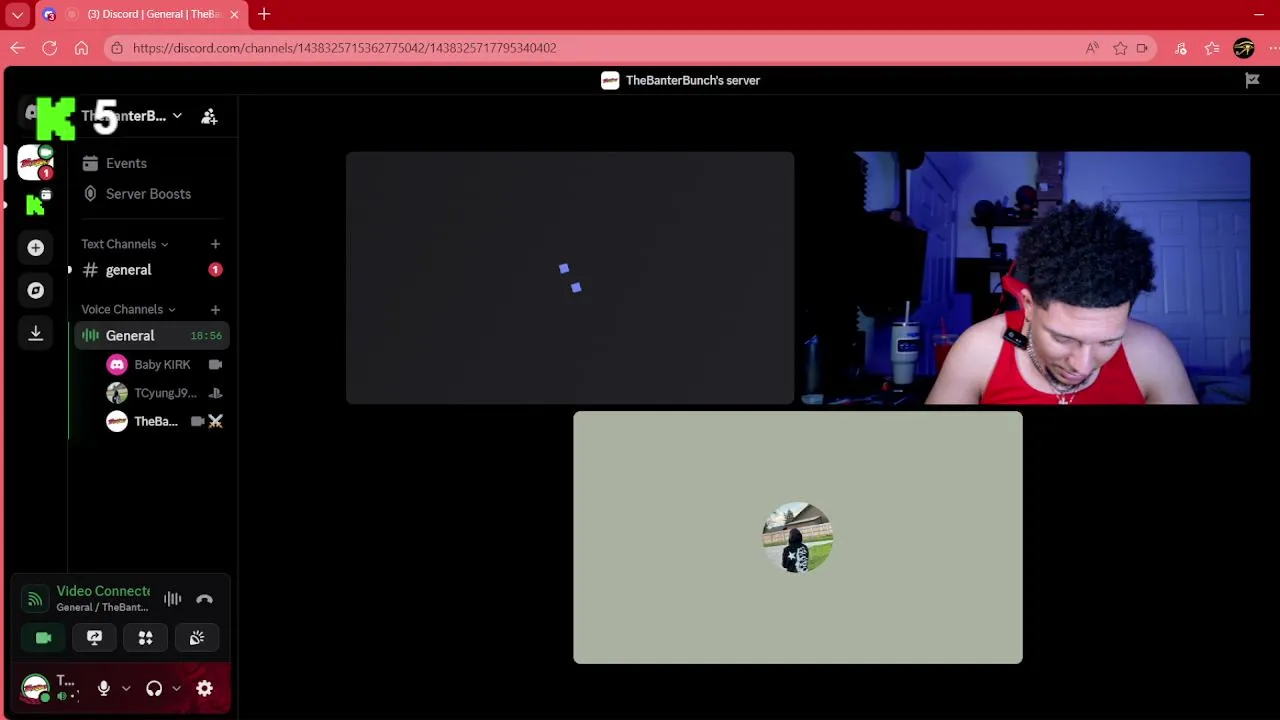
Task: Open the Read Aloud icon in address bar
Action: 1092,48
